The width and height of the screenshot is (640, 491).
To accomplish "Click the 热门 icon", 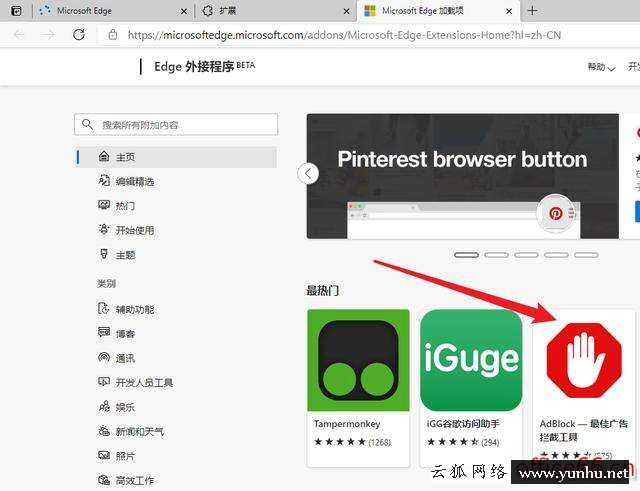I will tap(104, 205).
